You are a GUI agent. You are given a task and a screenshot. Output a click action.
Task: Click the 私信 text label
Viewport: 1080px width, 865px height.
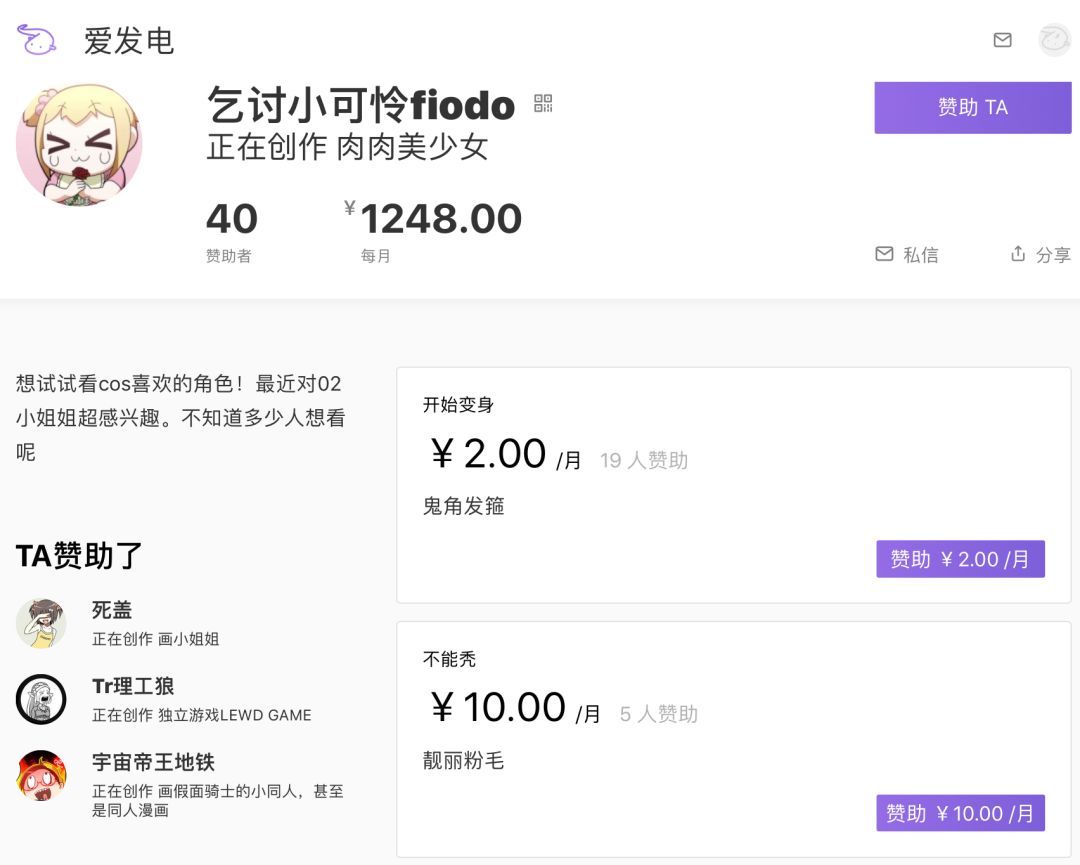click(x=921, y=255)
